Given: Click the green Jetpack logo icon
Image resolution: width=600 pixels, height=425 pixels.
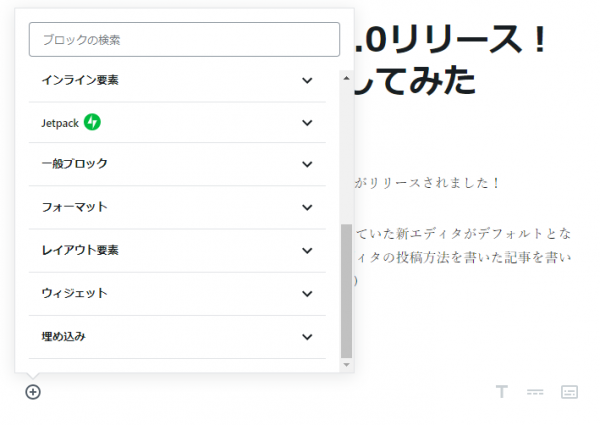Looking at the screenshot, I should point(92,122).
